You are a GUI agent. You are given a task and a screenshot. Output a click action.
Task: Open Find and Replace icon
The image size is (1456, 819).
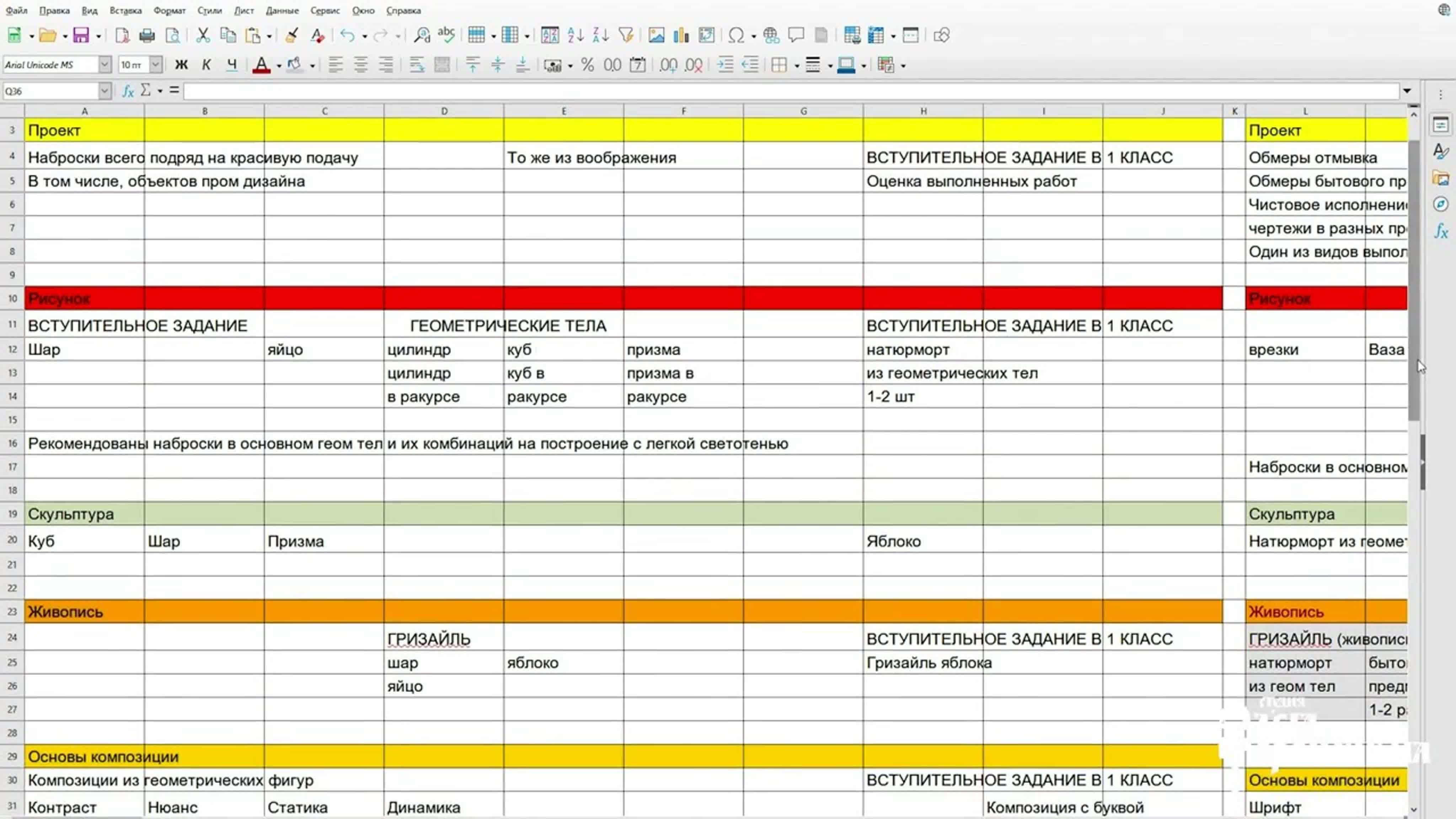click(422, 35)
